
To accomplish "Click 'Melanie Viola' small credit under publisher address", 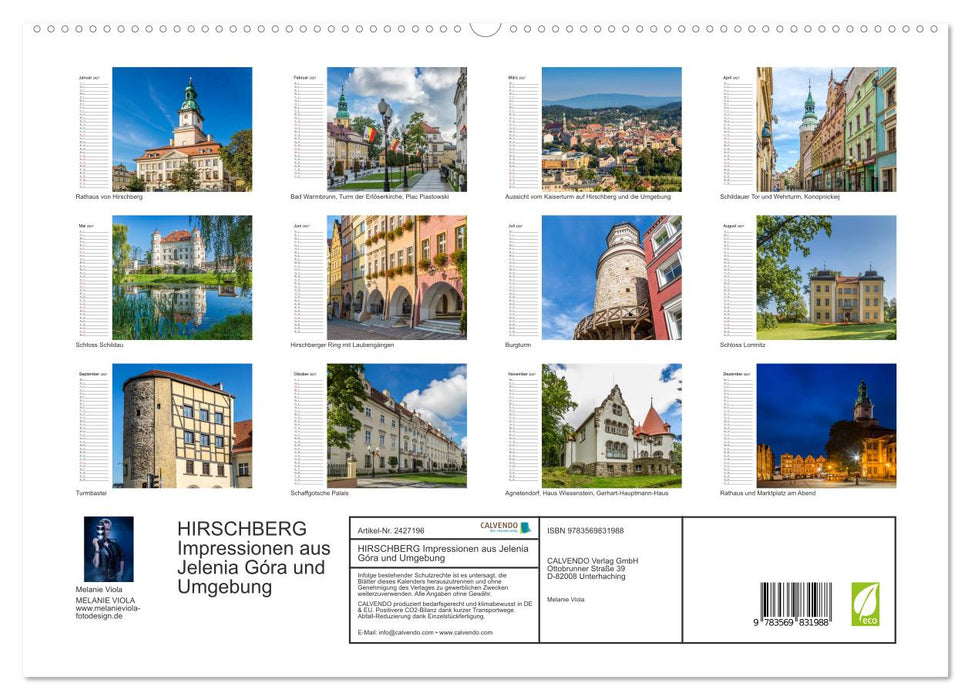I will click(x=565, y=600).
